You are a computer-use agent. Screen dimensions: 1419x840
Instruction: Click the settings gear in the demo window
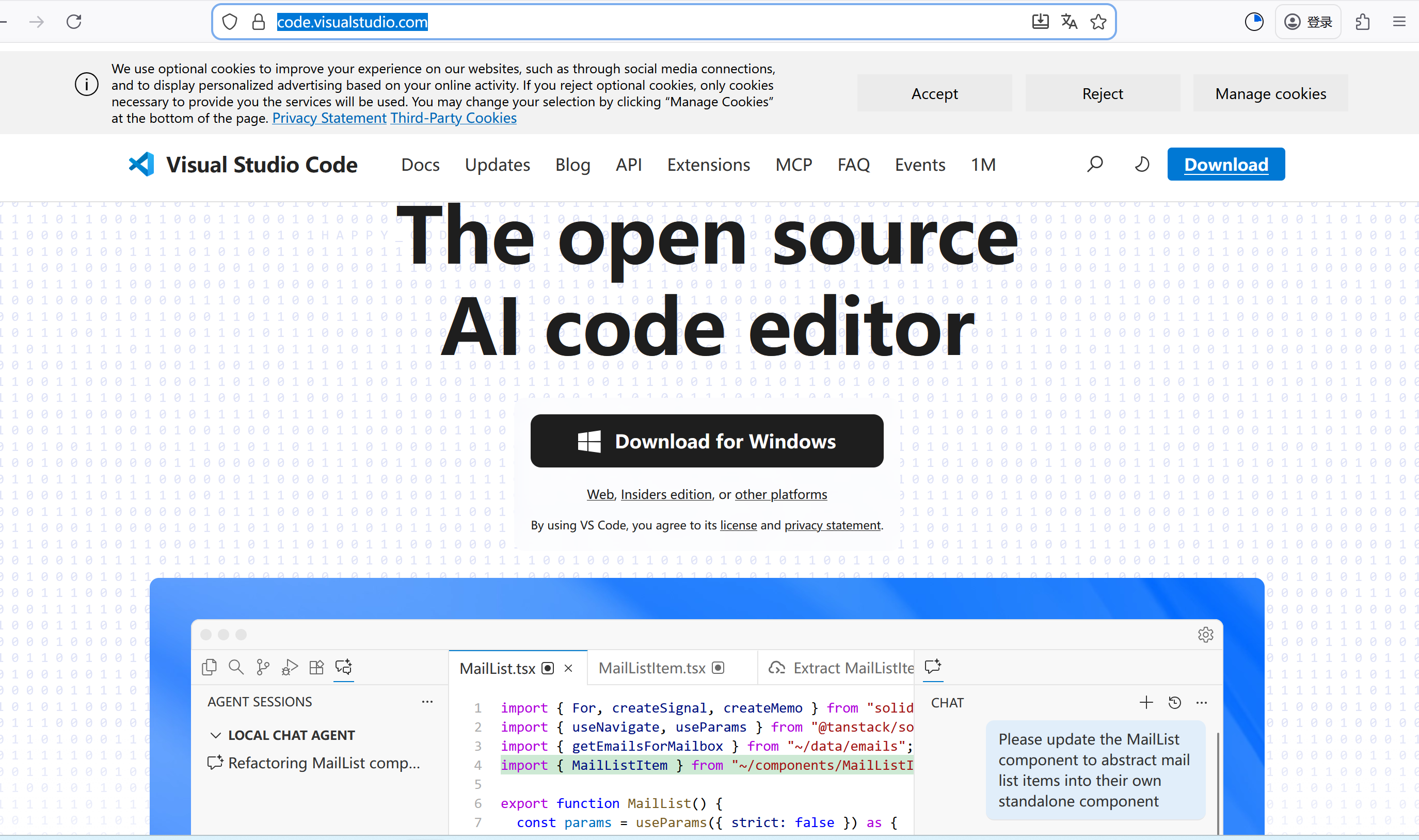(x=1205, y=635)
